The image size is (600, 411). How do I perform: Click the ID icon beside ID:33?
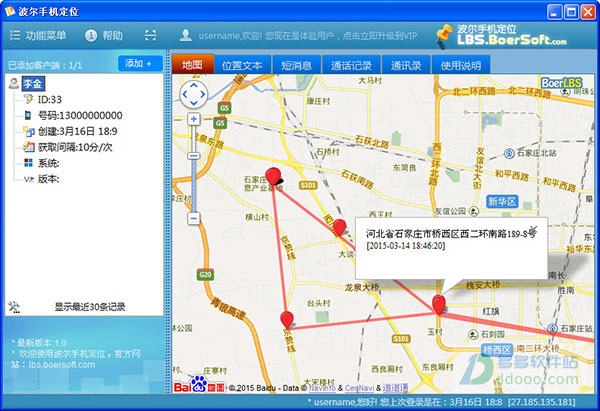click(x=28, y=99)
